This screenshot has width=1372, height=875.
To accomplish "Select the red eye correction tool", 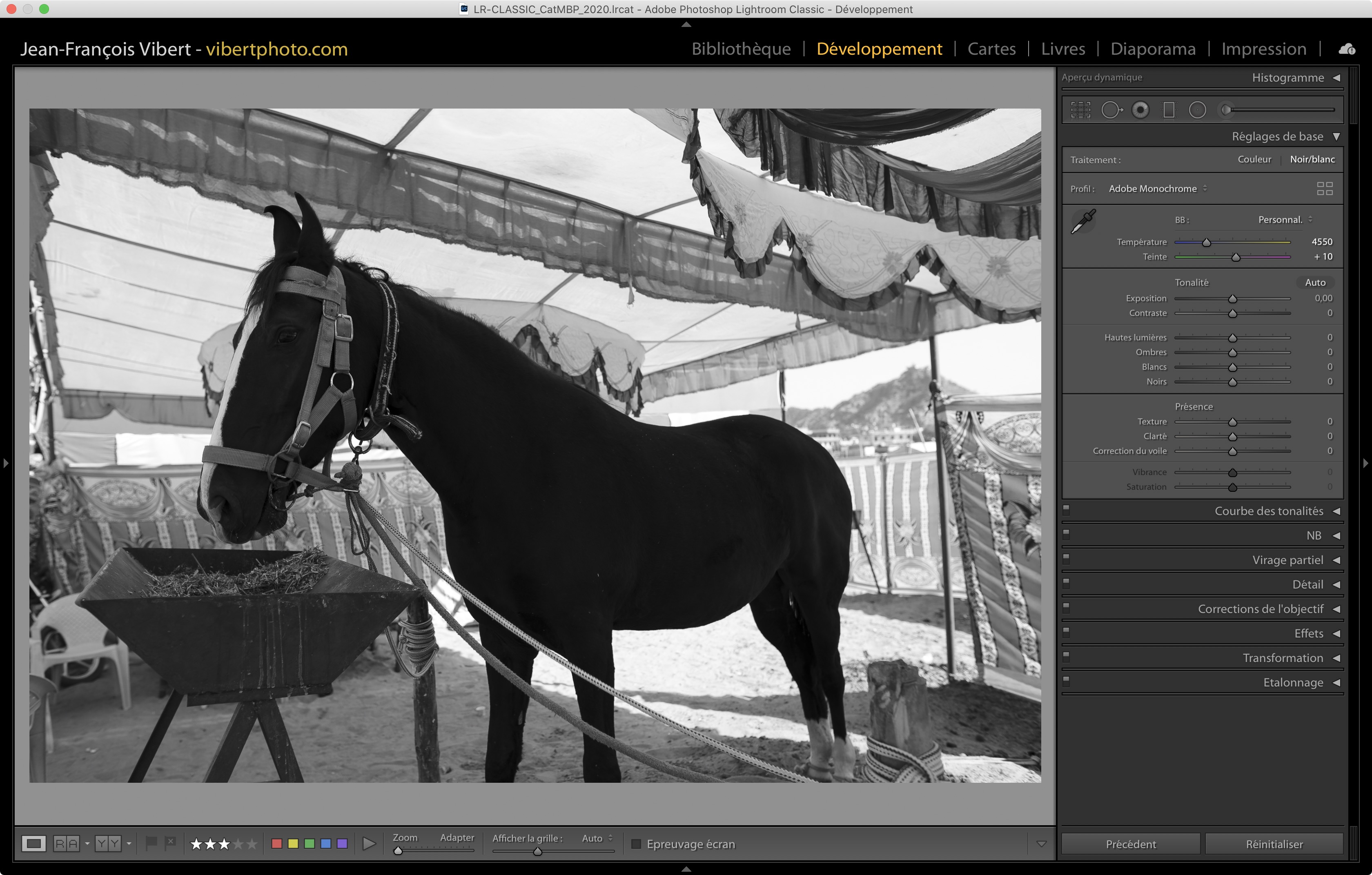I will 1140,110.
